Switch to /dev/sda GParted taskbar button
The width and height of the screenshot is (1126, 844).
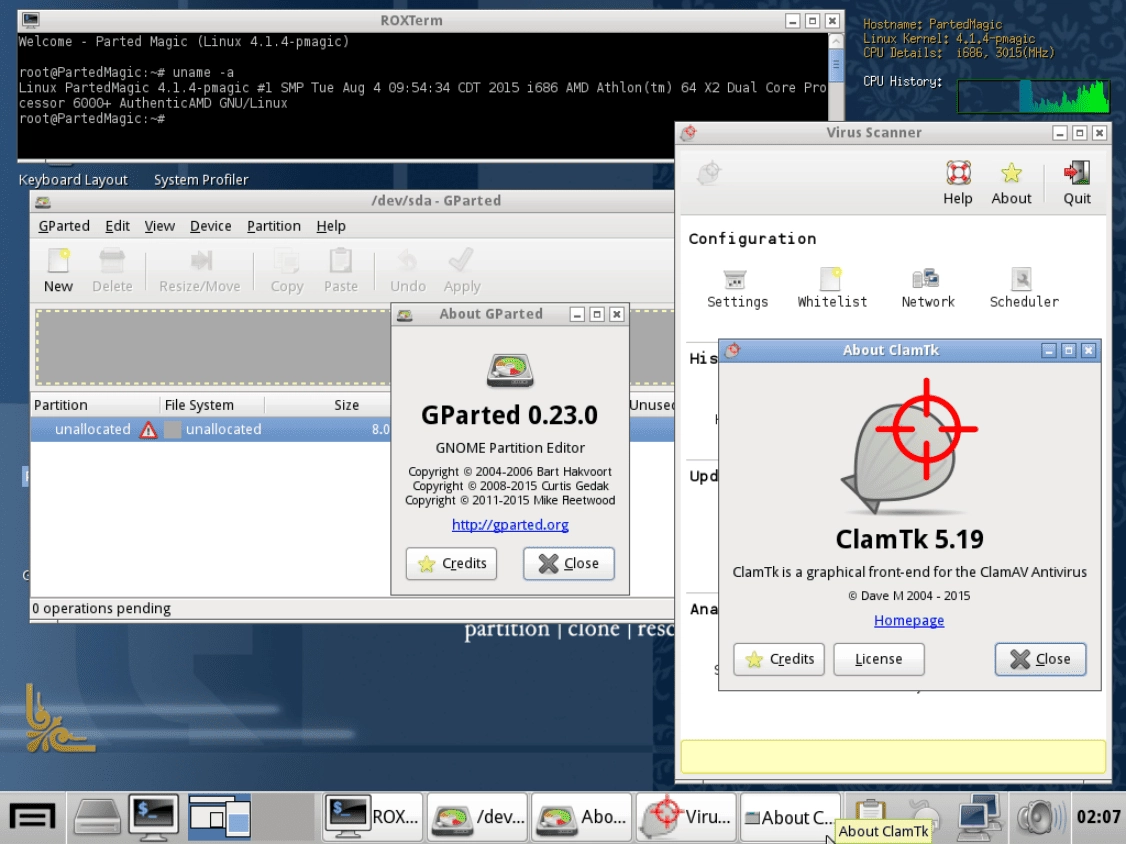[x=478, y=817]
